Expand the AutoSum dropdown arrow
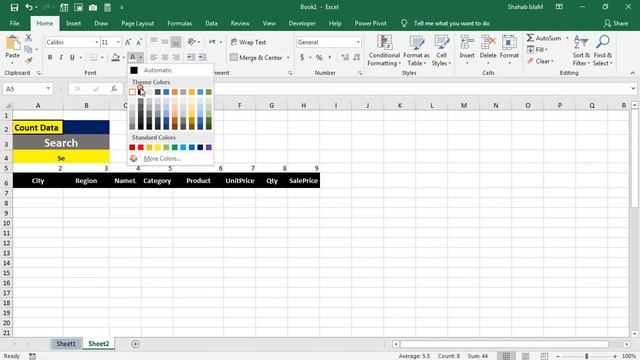This screenshot has width=640, height=360. click(567, 38)
